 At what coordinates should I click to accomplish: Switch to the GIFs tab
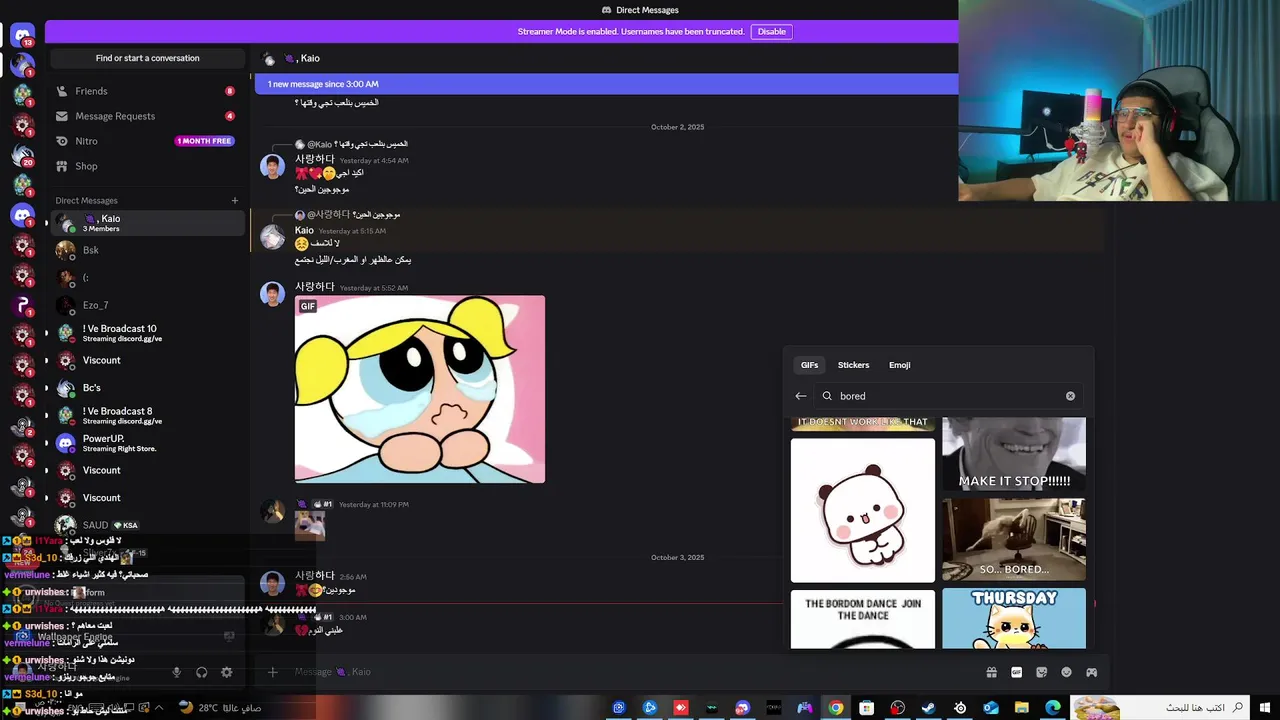(809, 365)
